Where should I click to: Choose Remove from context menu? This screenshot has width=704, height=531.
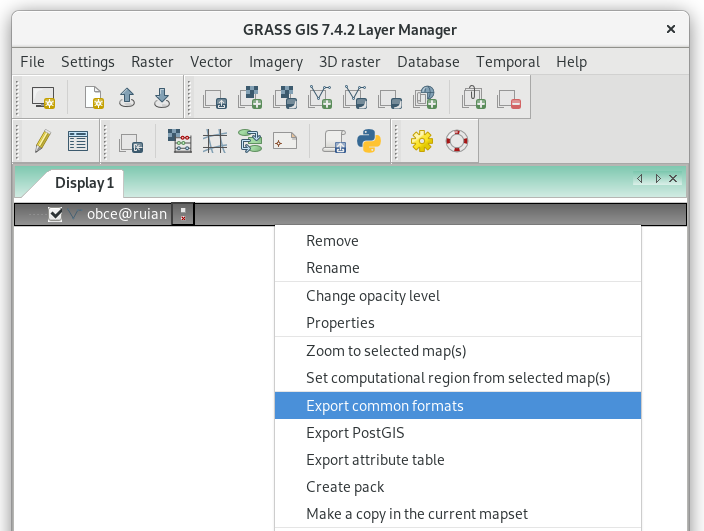(x=458, y=241)
